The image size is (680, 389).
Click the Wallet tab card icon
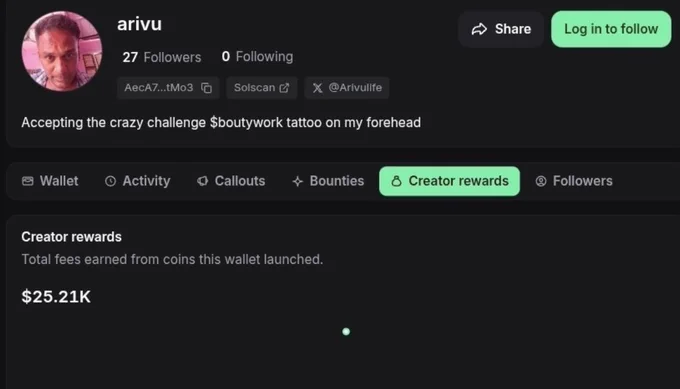coord(28,181)
